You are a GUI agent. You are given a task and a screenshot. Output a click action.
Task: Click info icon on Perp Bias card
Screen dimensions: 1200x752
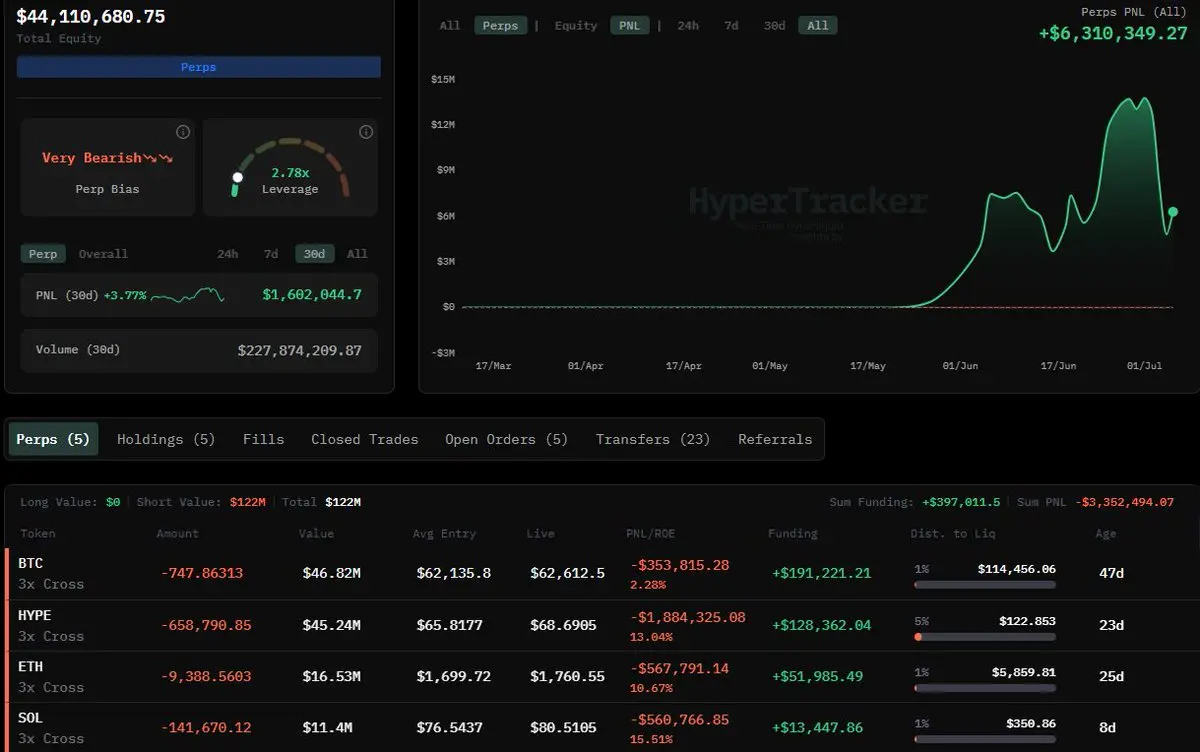[x=183, y=132]
